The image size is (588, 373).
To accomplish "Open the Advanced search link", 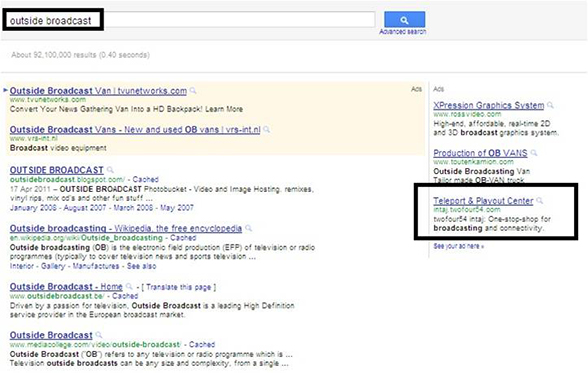I will 402,32.
